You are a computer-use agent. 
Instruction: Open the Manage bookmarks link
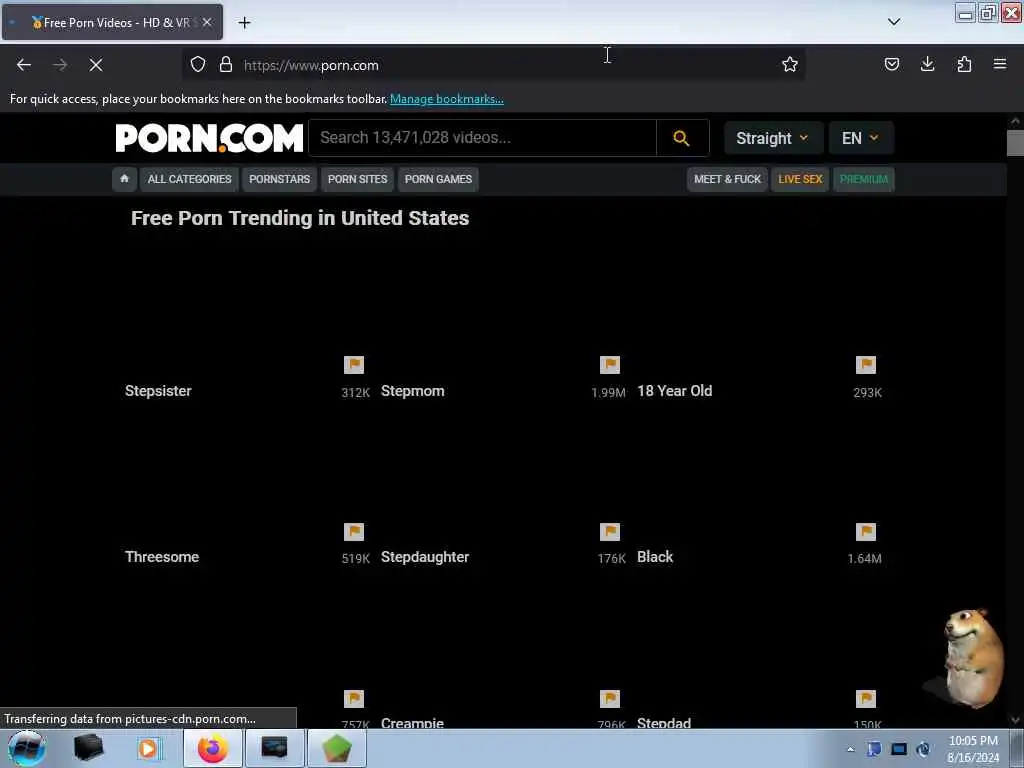pyautogui.click(x=447, y=99)
